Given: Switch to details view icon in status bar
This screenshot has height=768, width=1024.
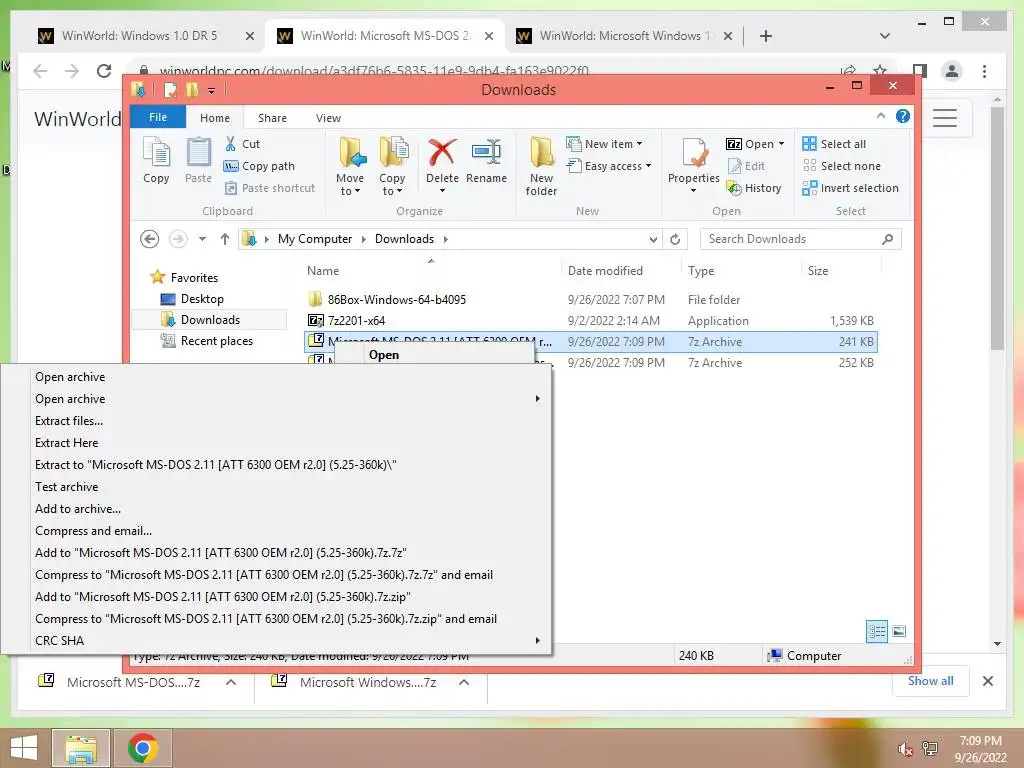Looking at the screenshot, I should click(876, 631).
